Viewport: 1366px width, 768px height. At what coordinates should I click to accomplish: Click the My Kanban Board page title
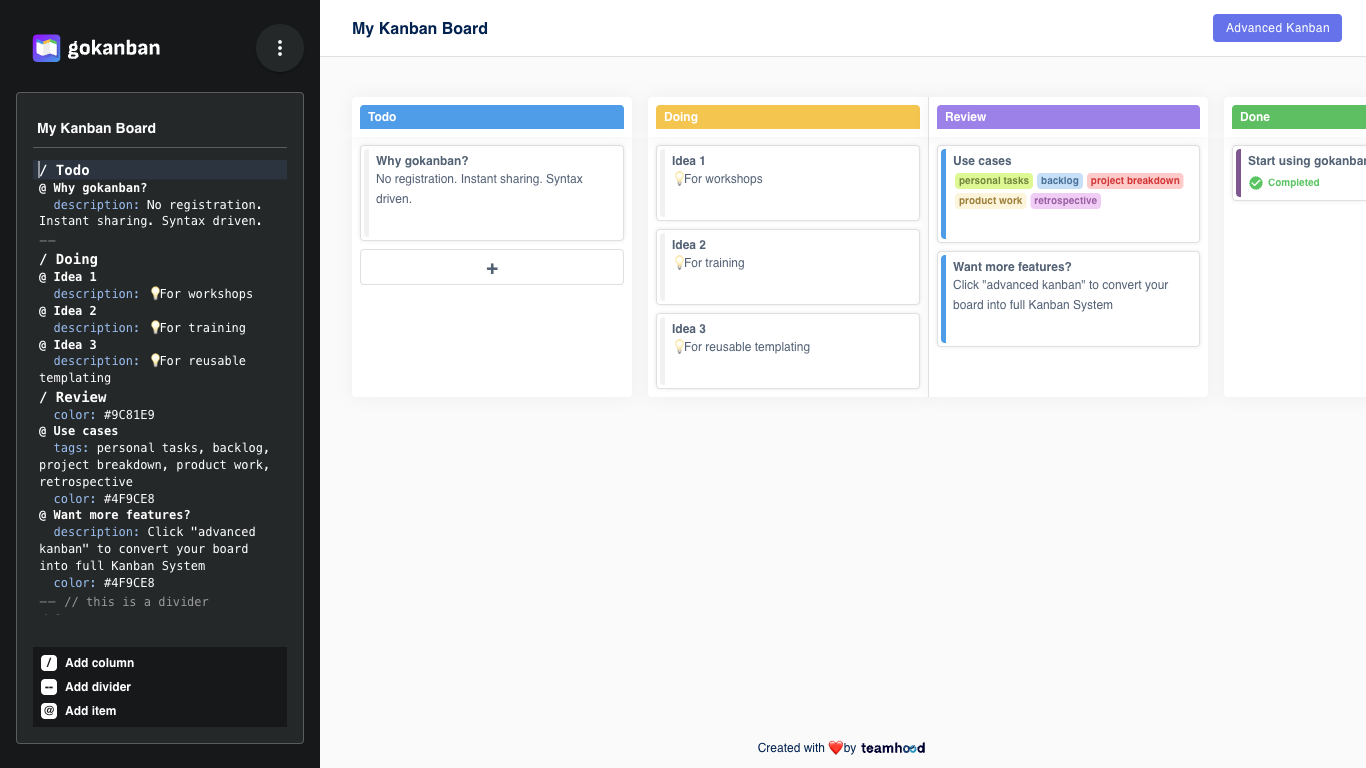420,28
